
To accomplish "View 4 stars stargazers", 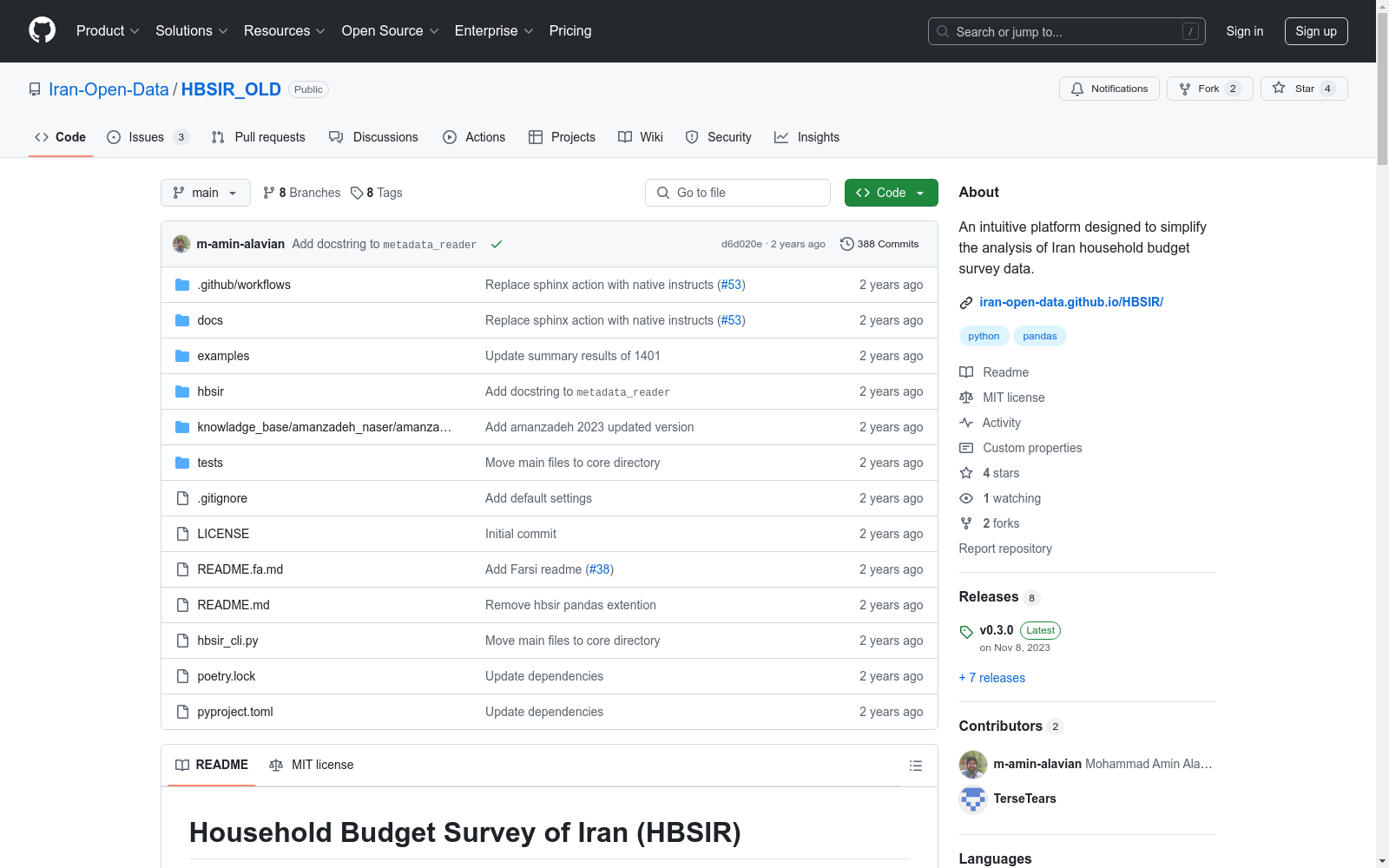I will [990, 473].
